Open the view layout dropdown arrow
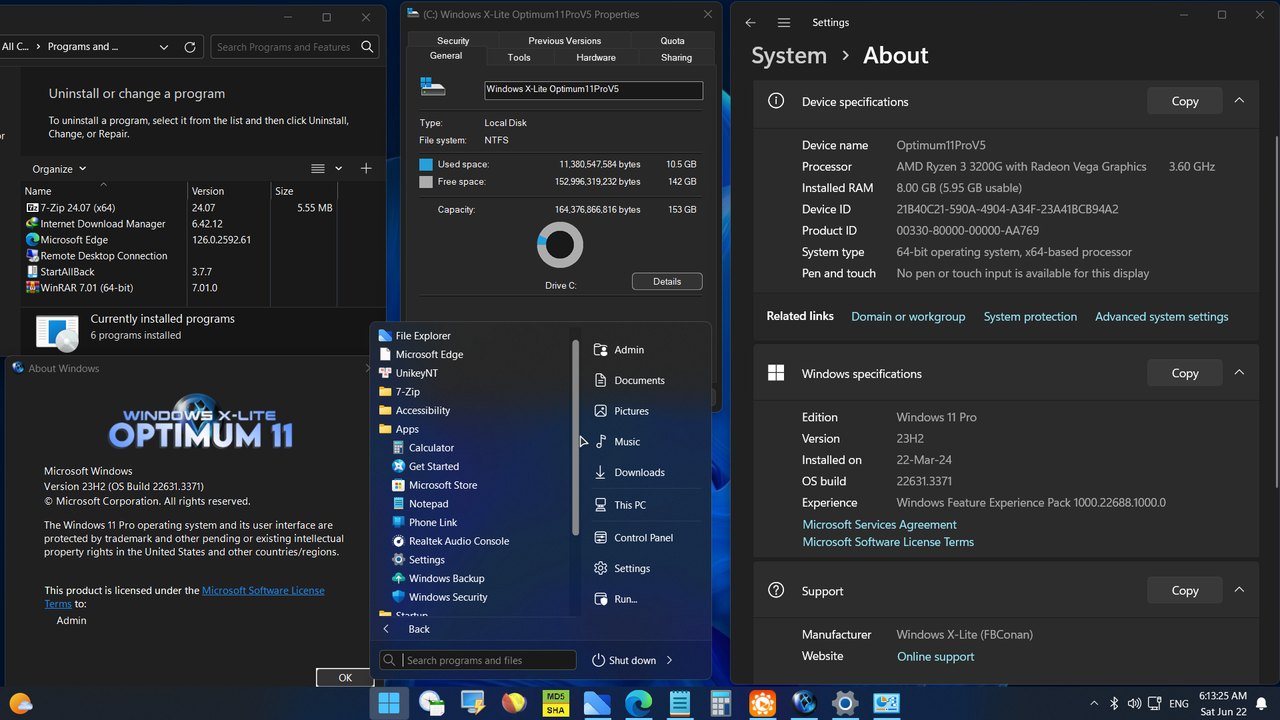This screenshot has height=720, width=1280. click(338, 168)
